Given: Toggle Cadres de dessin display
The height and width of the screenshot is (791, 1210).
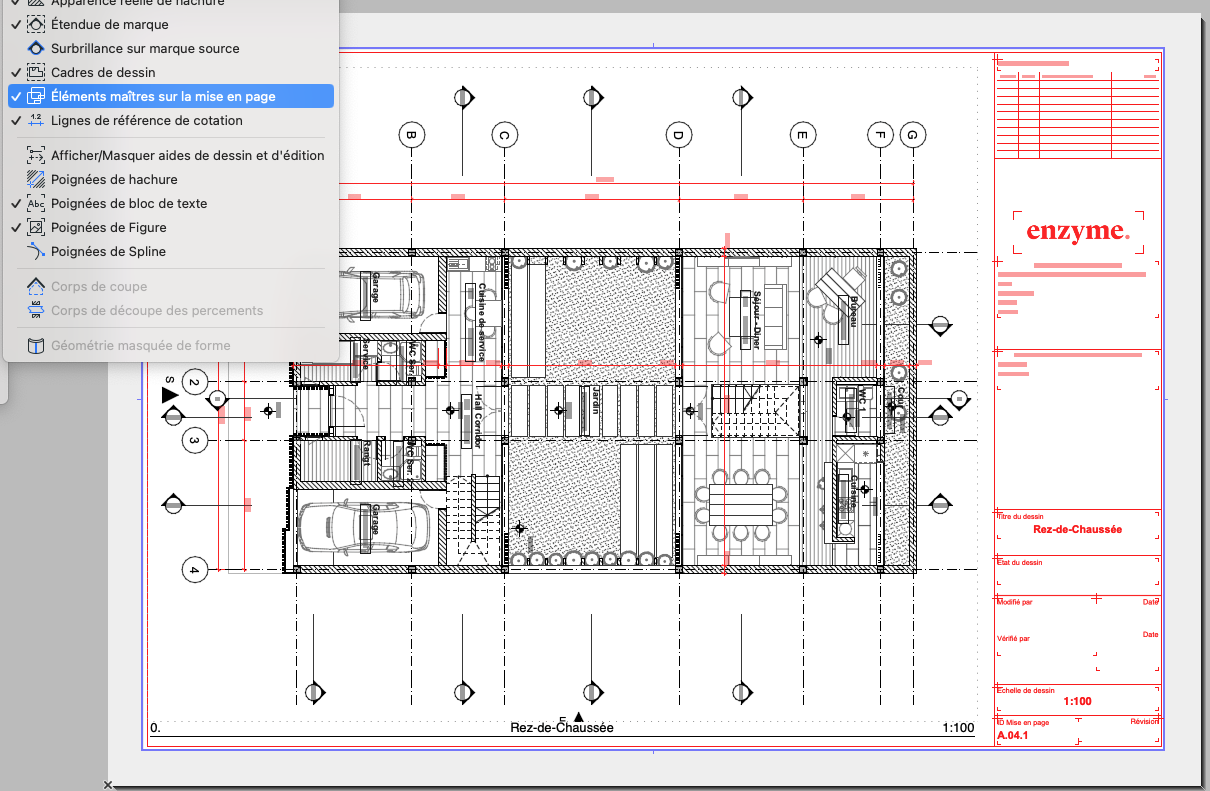Looking at the screenshot, I should point(170,72).
